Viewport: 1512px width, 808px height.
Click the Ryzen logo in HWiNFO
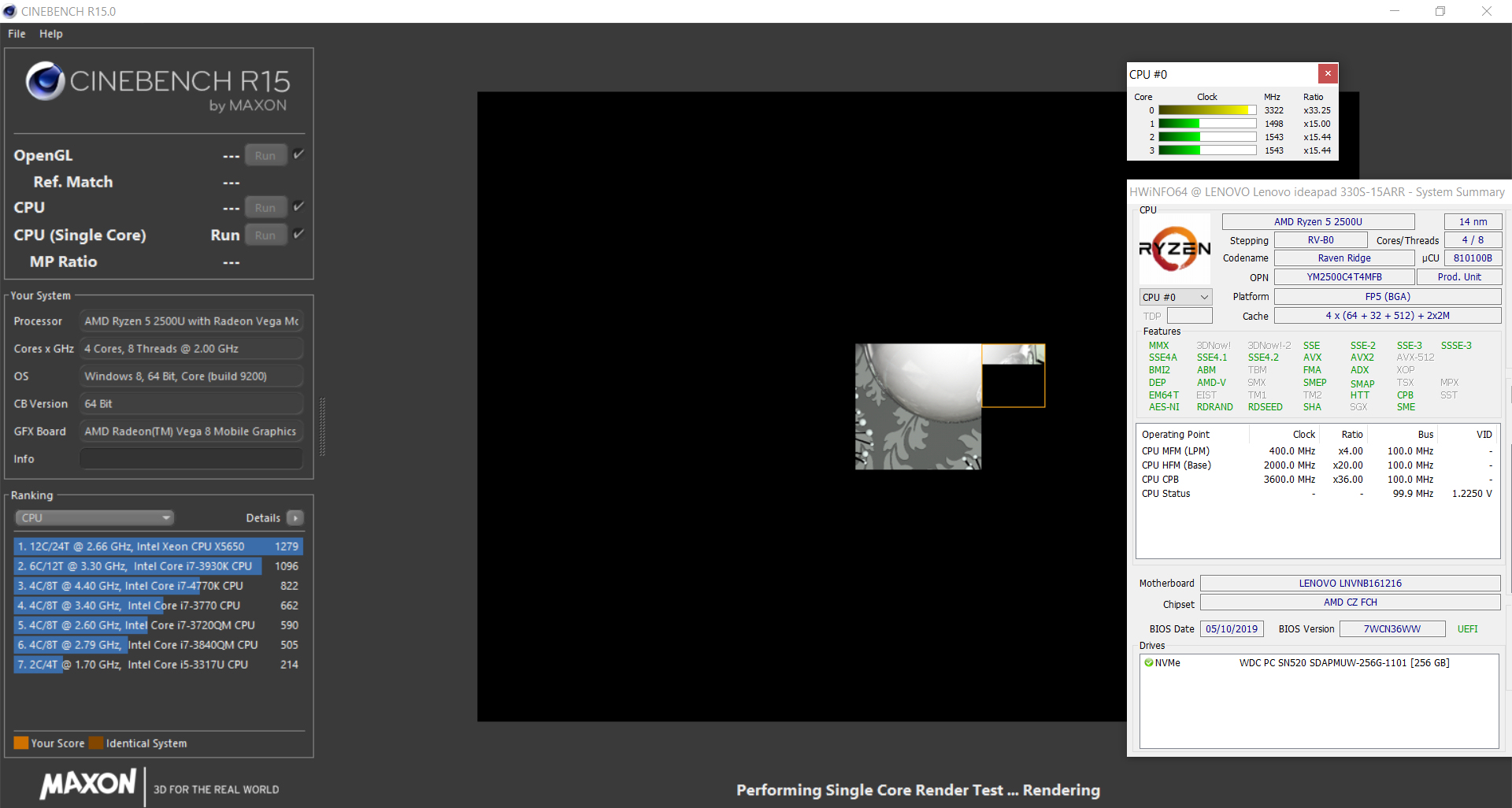tap(1175, 249)
